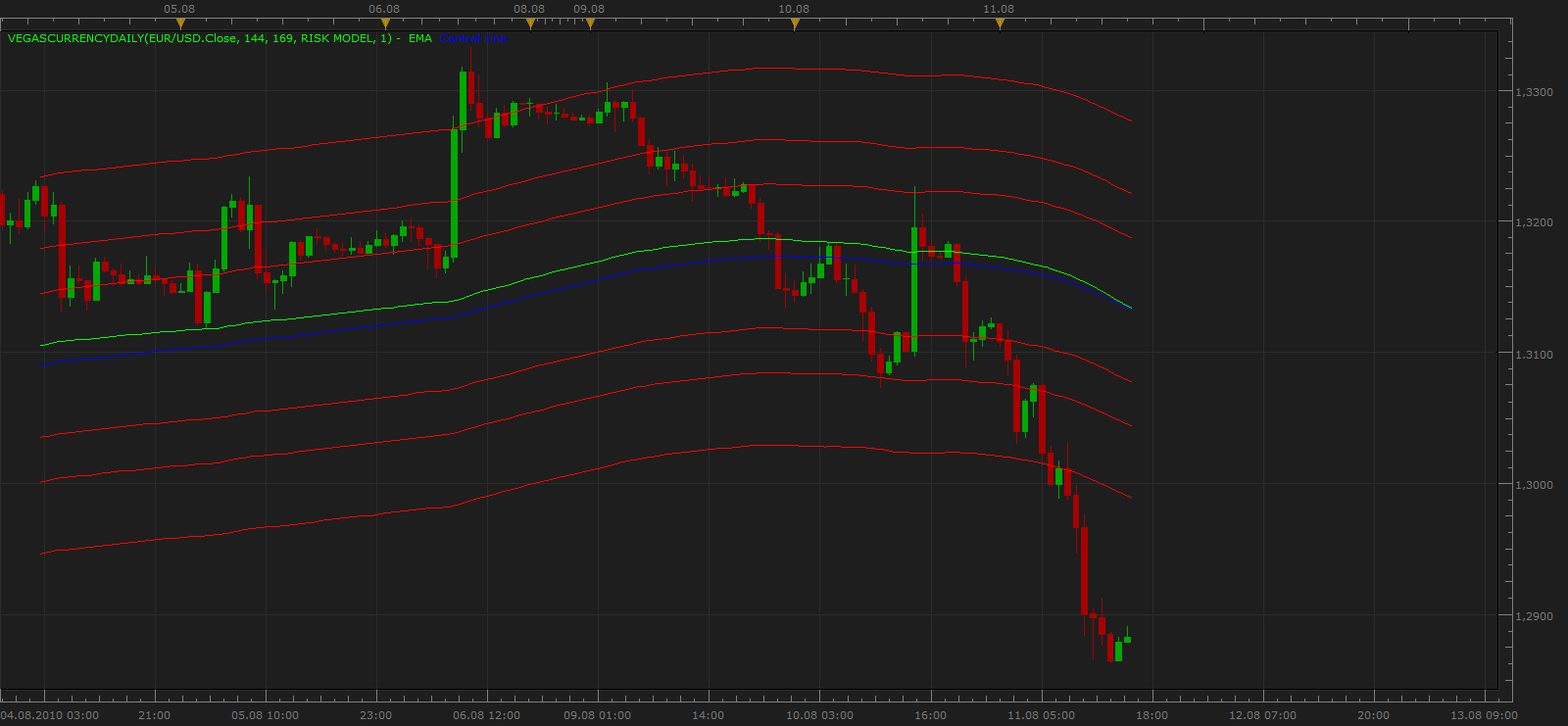
Task: Click the 11.08 date label on top ruler
Action: [999, 9]
